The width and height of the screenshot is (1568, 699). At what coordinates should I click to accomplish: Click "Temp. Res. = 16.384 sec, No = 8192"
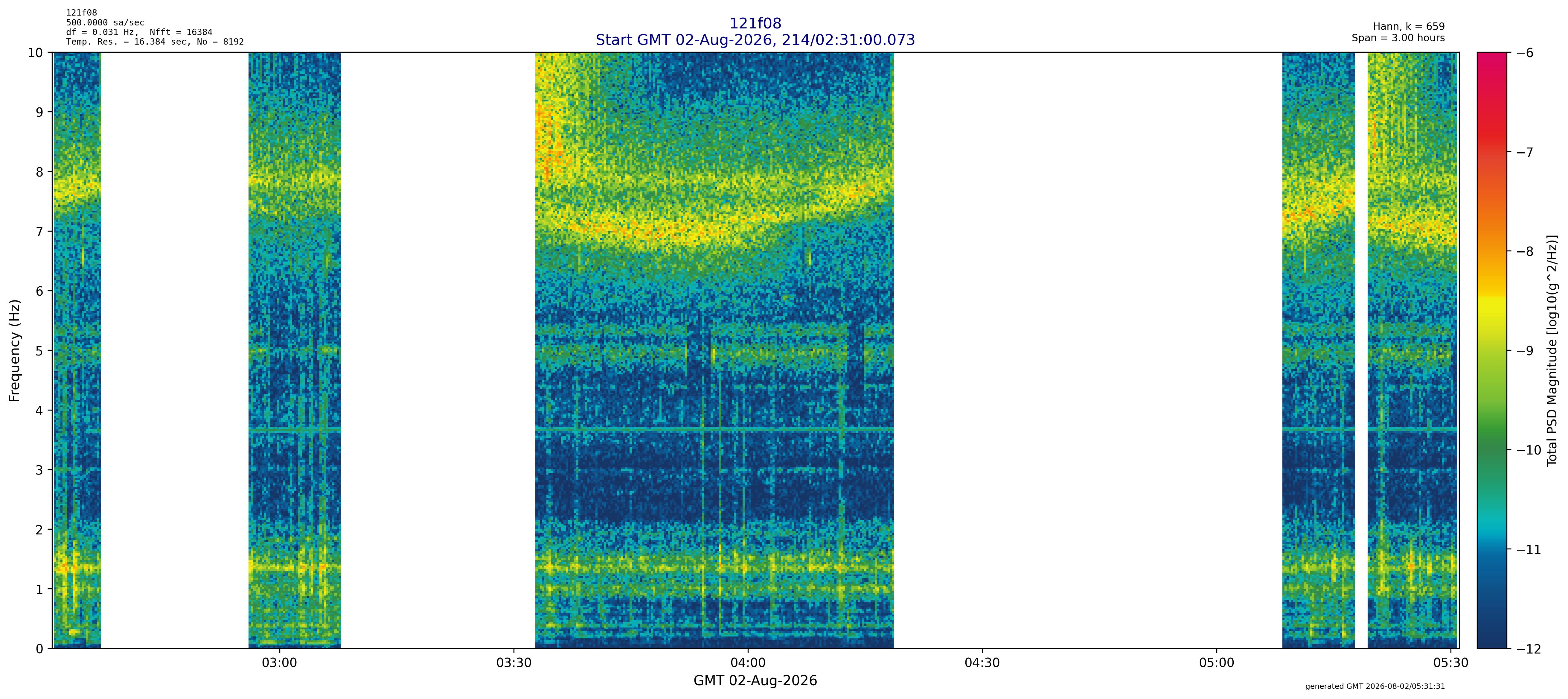click(x=155, y=42)
